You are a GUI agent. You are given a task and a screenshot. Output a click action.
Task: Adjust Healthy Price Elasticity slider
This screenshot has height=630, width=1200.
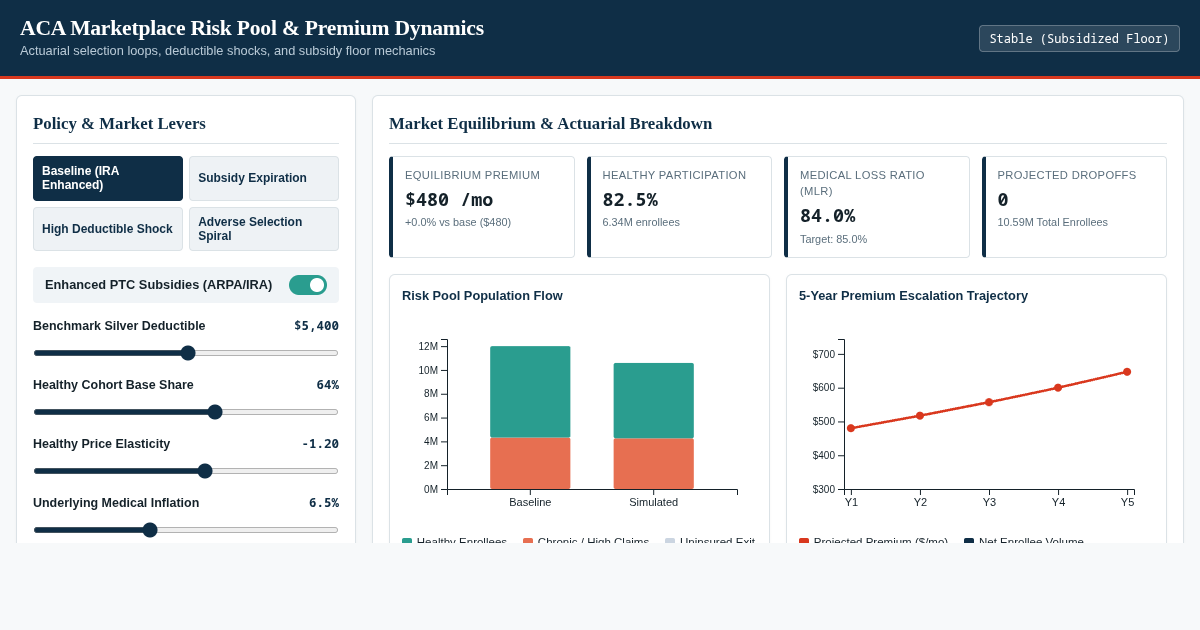tap(186, 471)
